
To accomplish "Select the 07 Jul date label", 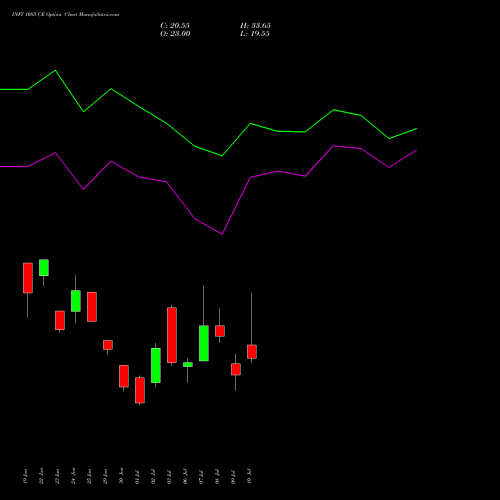I will 202,477.
